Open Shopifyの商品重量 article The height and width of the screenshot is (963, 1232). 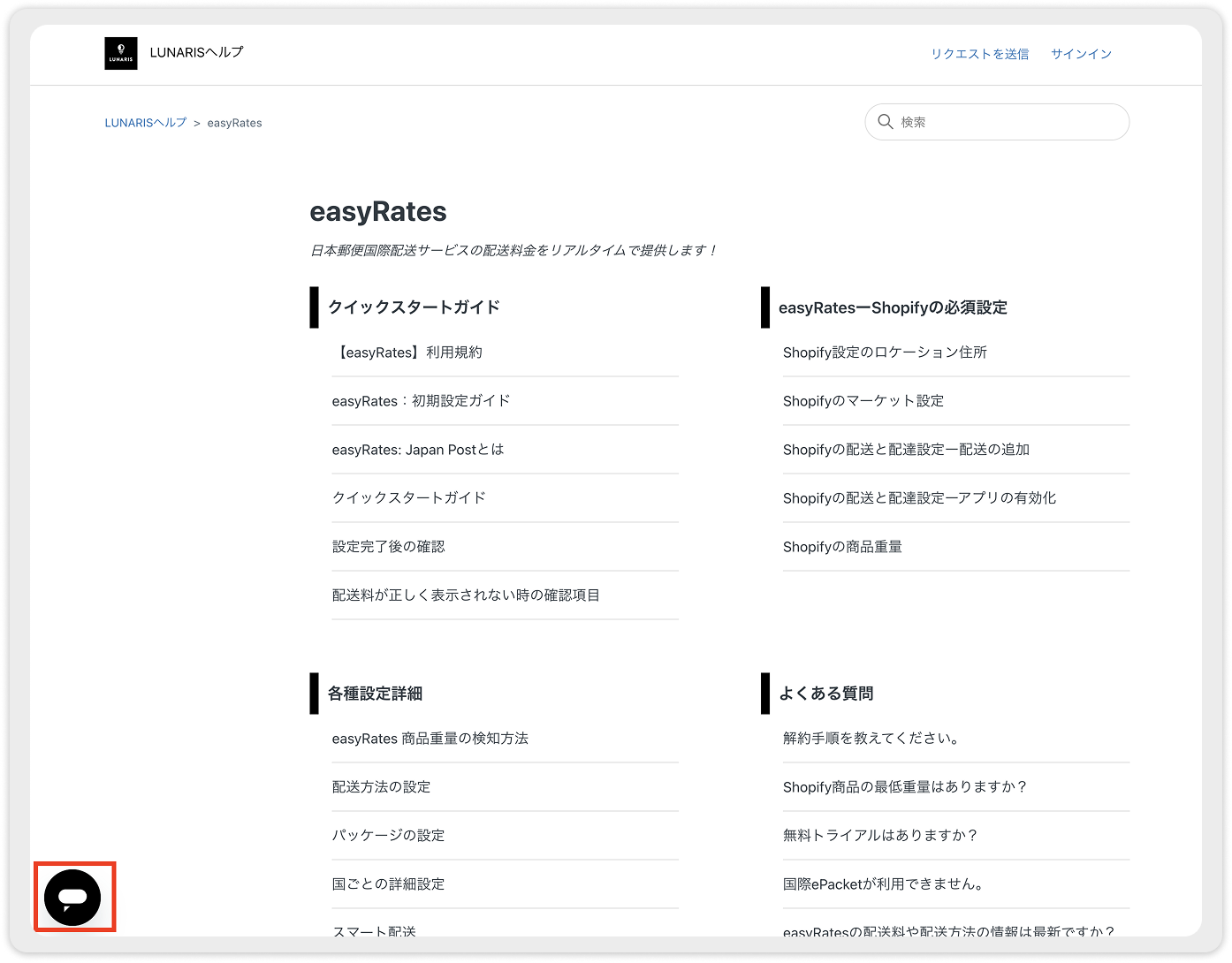[x=842, y=547]
